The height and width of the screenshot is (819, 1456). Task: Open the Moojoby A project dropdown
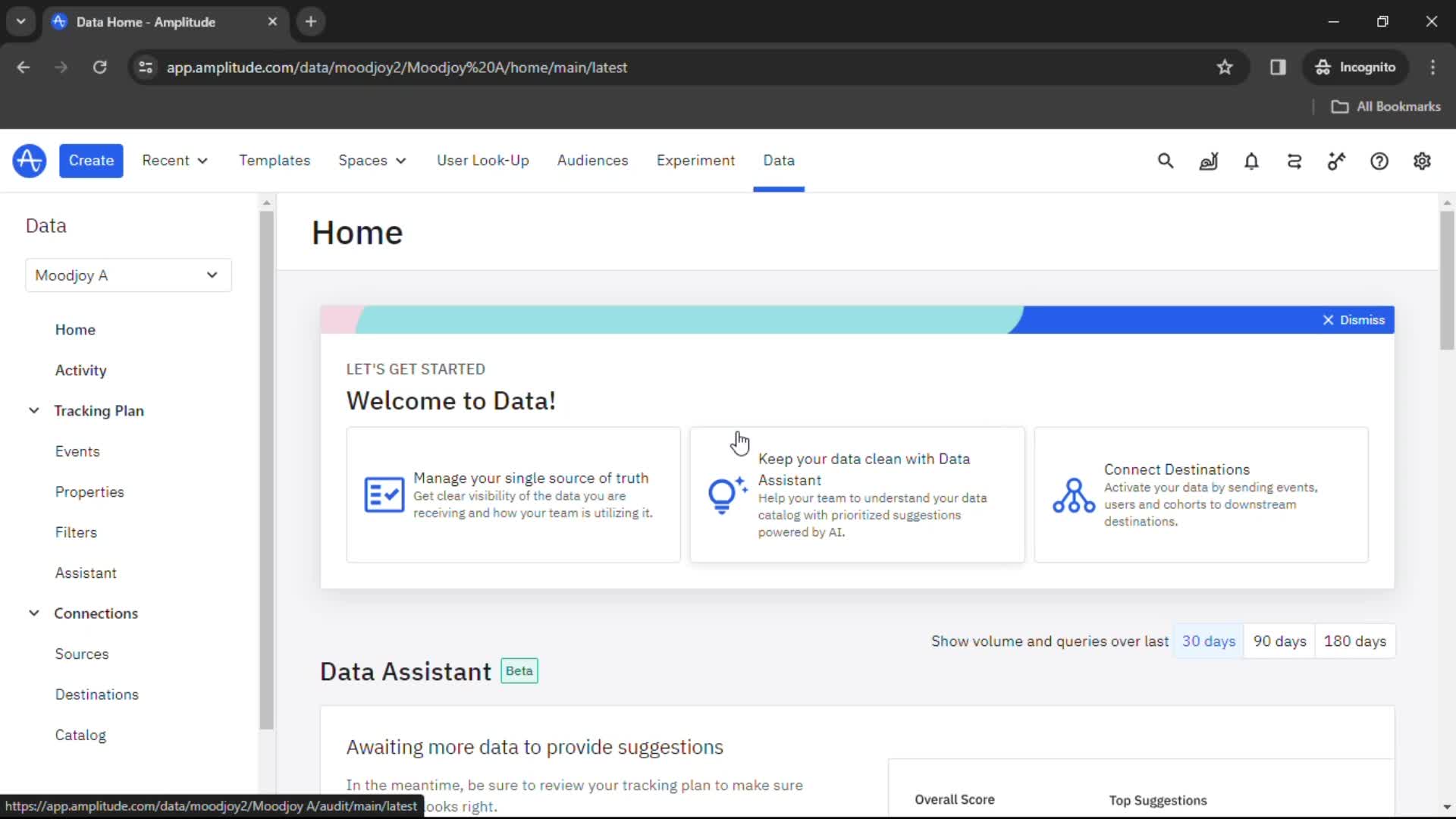127,275
